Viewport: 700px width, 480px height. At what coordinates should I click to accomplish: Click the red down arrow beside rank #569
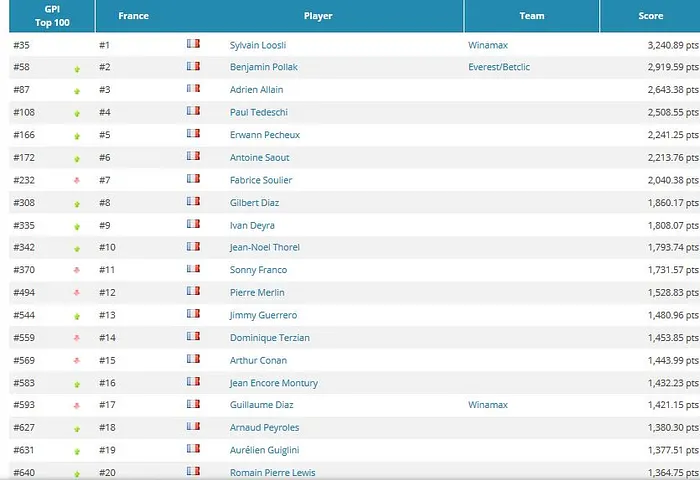click(77, 361)
